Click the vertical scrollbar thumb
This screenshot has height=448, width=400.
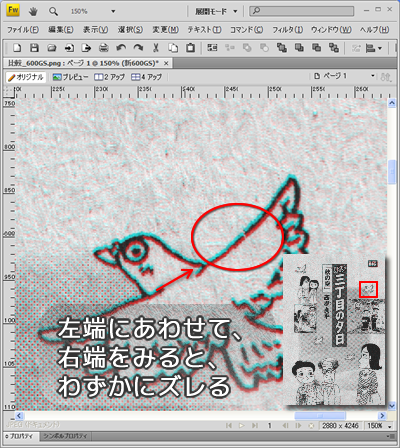392,172
